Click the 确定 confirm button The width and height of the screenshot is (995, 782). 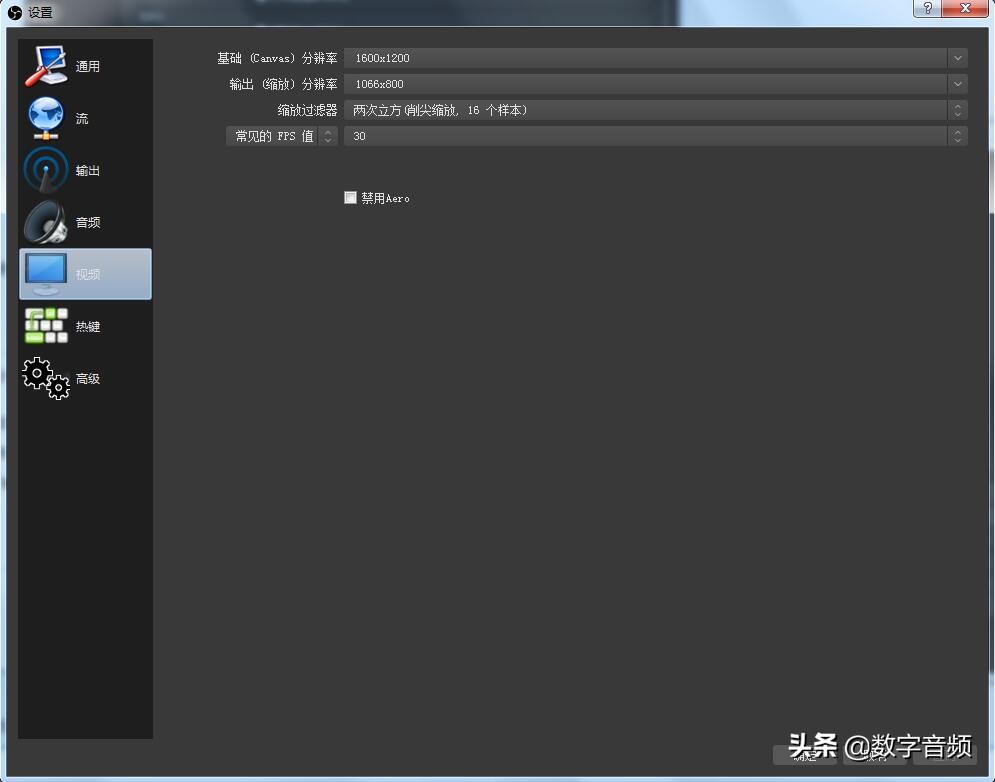[805, 757]
